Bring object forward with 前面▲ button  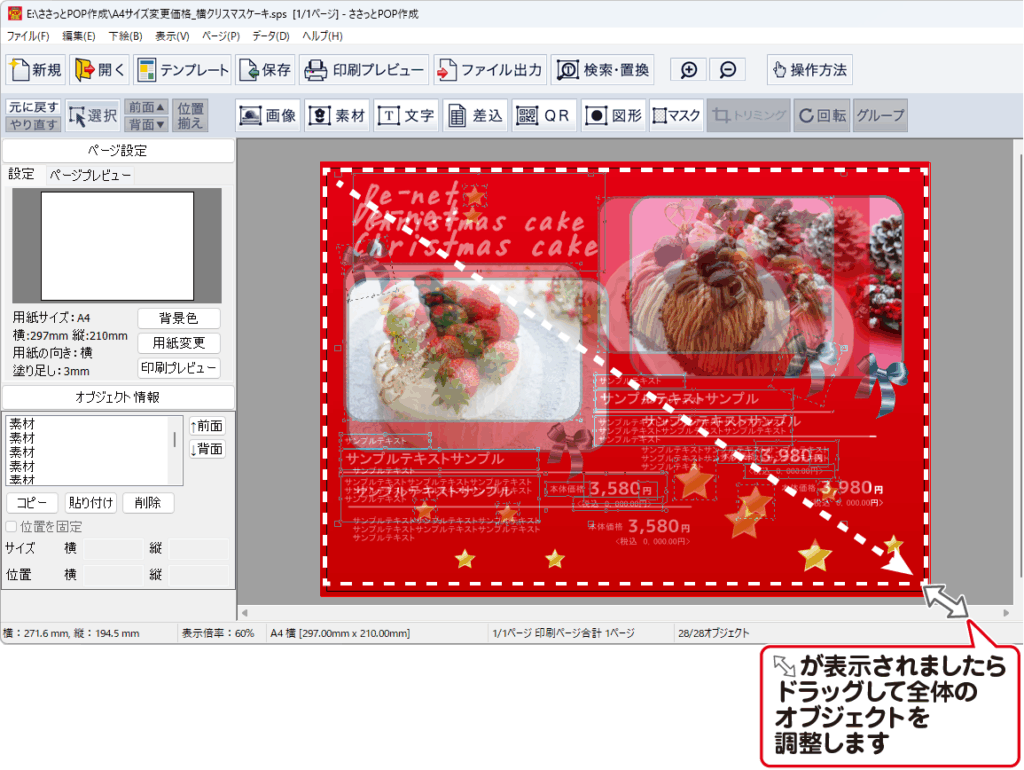pos(146,107)
